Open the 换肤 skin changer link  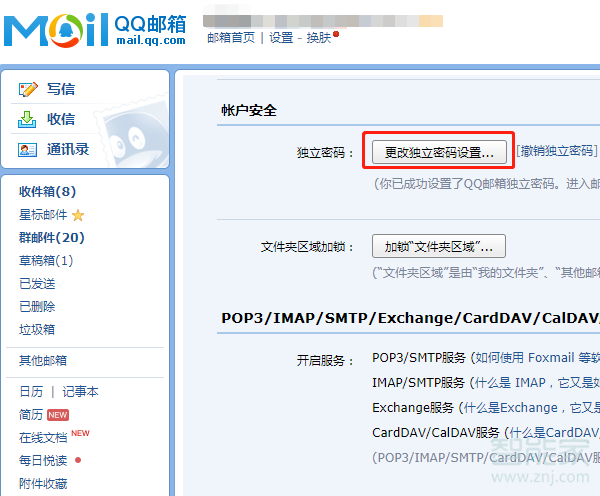point(318,37)
